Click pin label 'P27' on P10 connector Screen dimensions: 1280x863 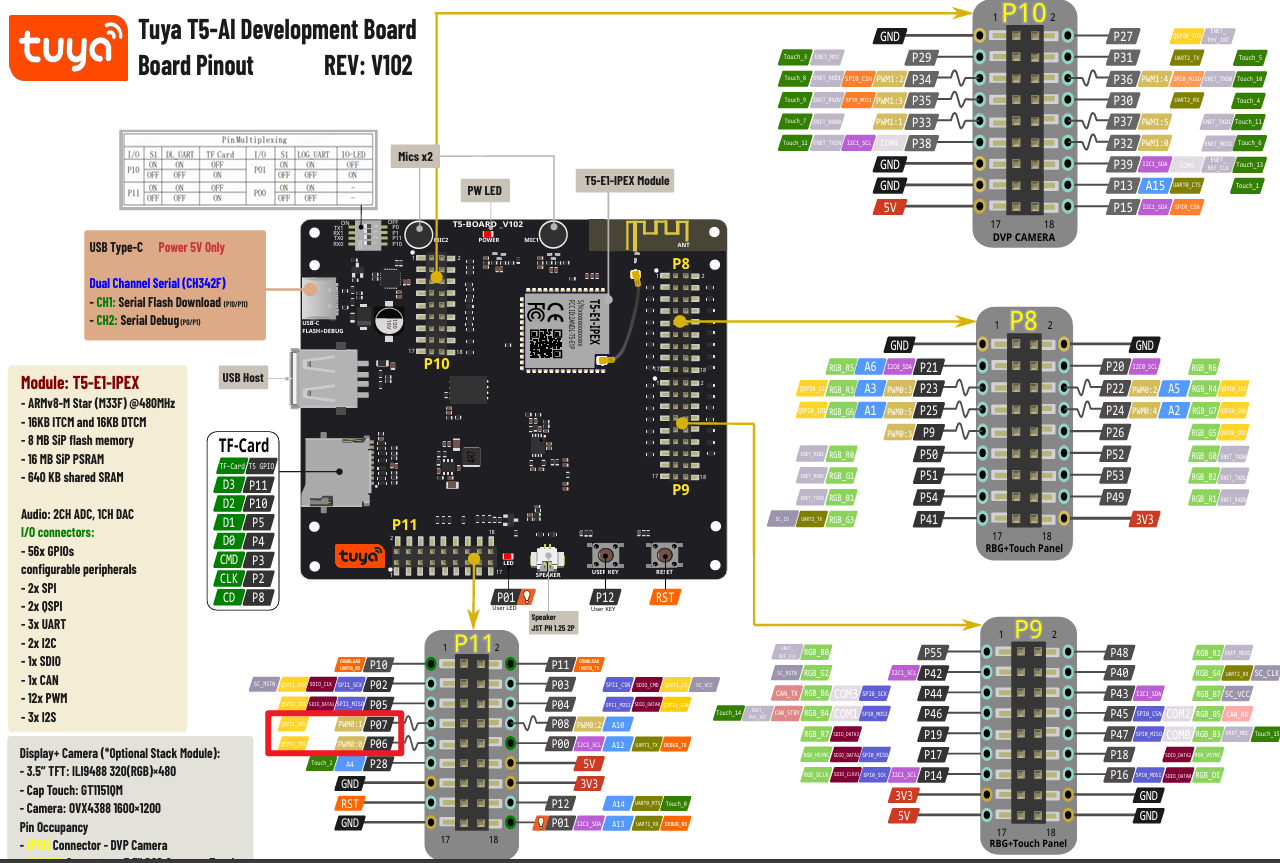point(1123,36)
